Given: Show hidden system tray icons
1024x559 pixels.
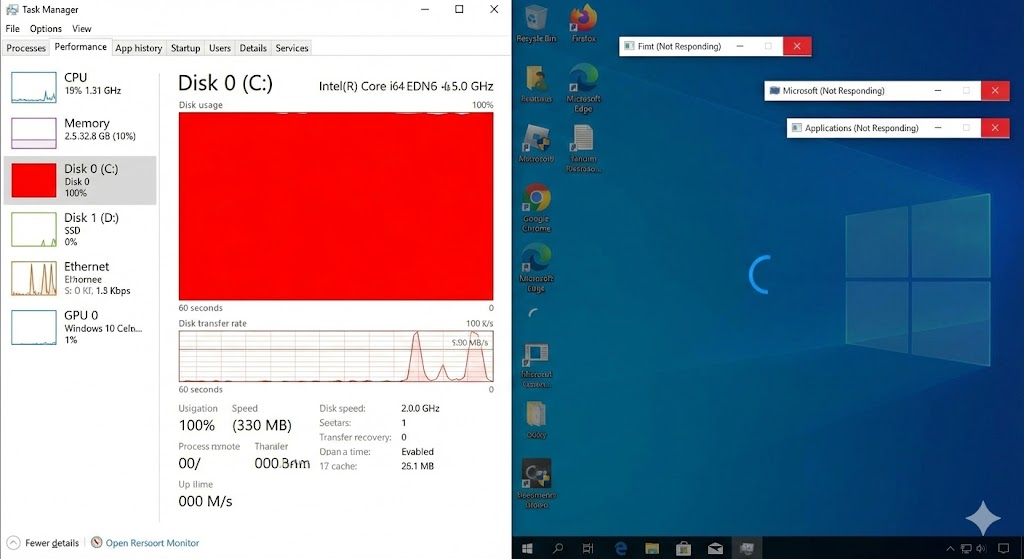Looking at the screenshot, I should 949,548.
